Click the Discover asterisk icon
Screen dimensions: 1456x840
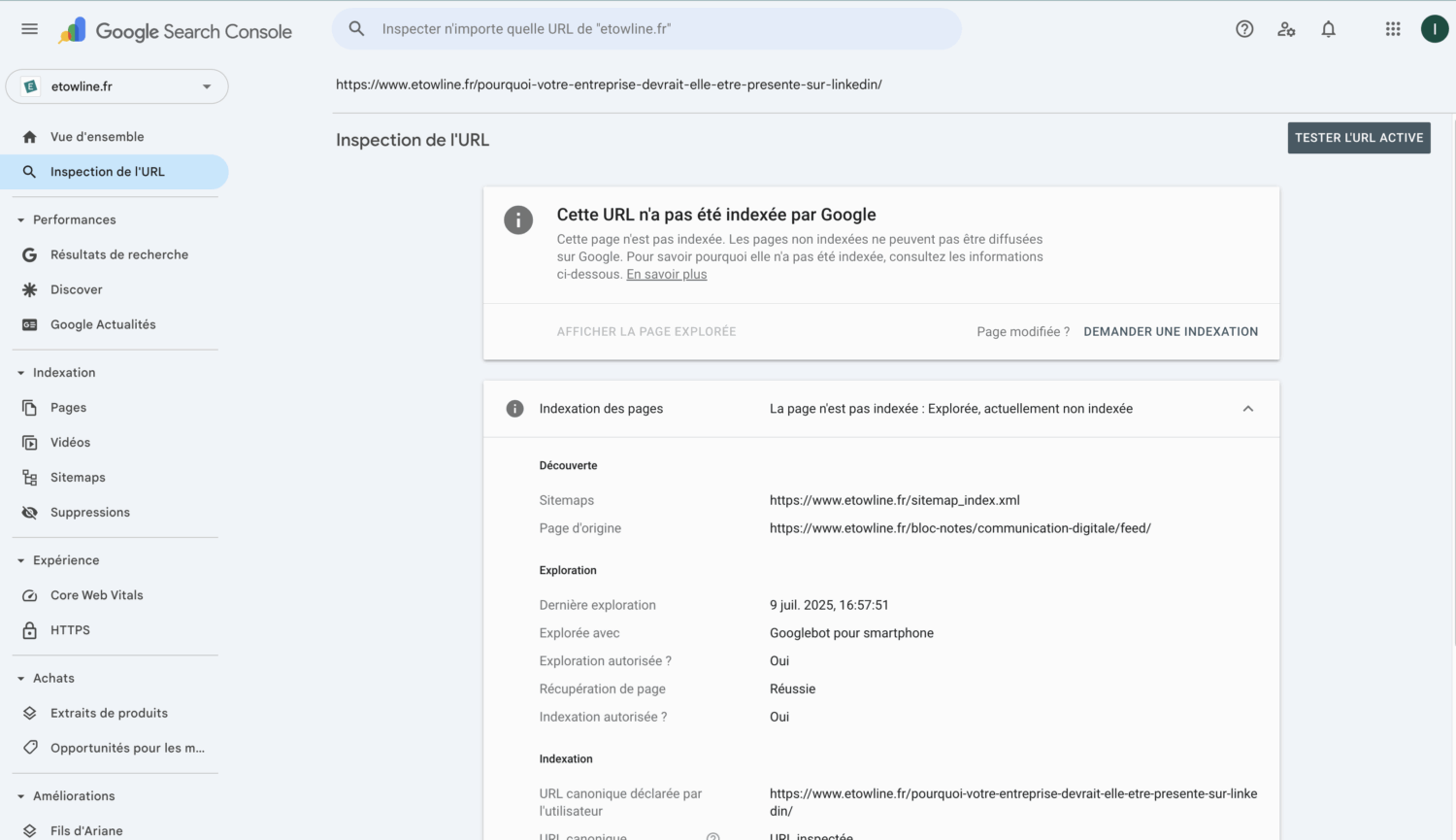click(x=30, y=289)
